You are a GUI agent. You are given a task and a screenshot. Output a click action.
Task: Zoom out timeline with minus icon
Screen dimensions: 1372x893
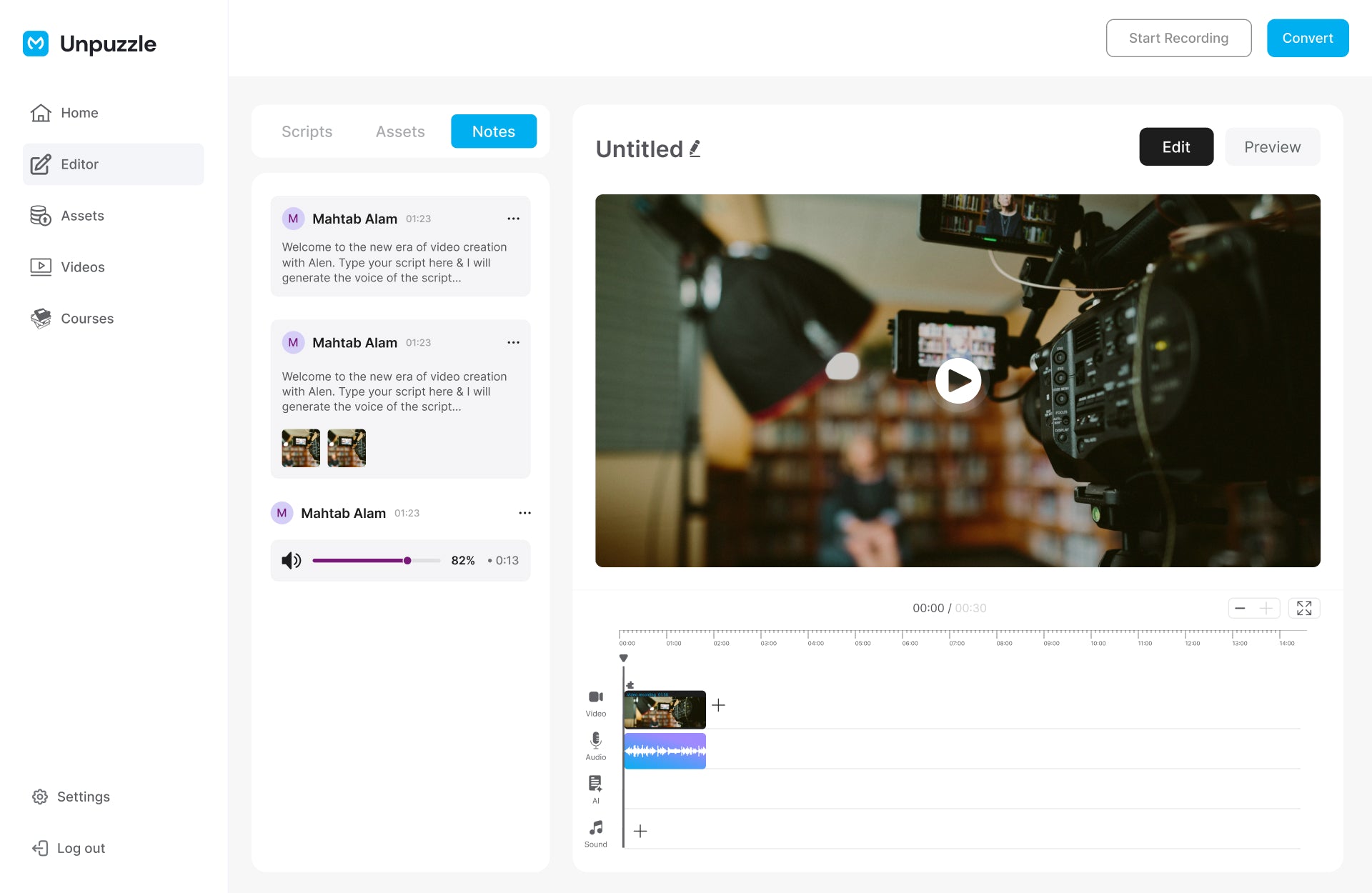[x=1241, y=608]
